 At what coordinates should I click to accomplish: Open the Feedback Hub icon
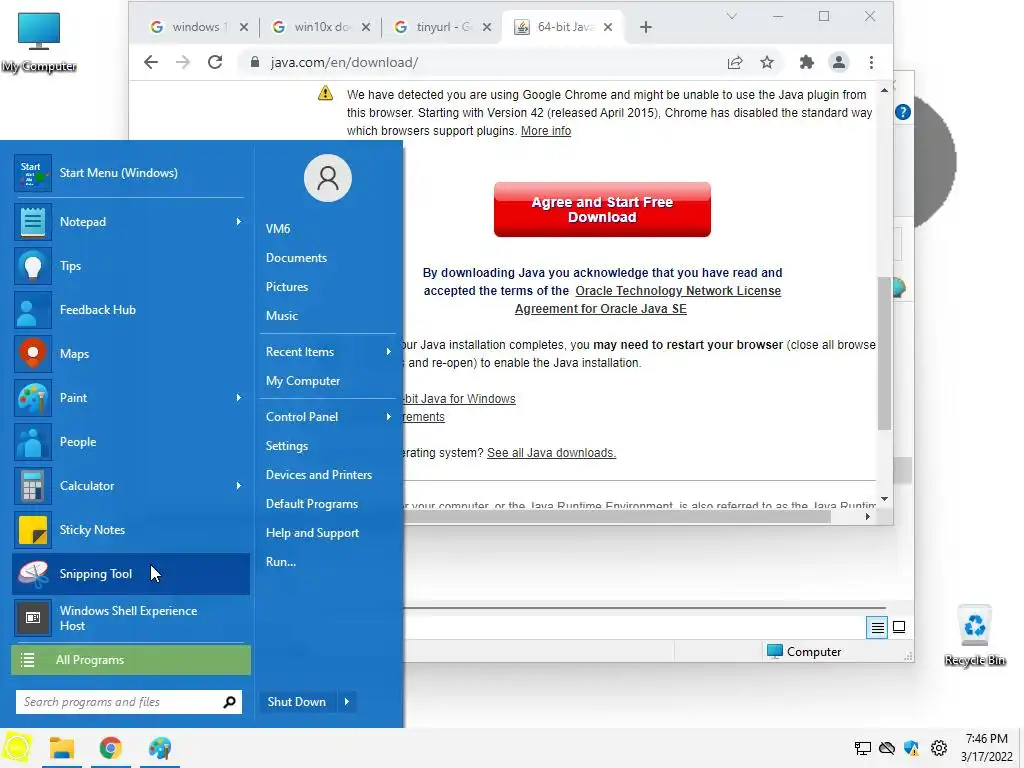click(33, 310)
